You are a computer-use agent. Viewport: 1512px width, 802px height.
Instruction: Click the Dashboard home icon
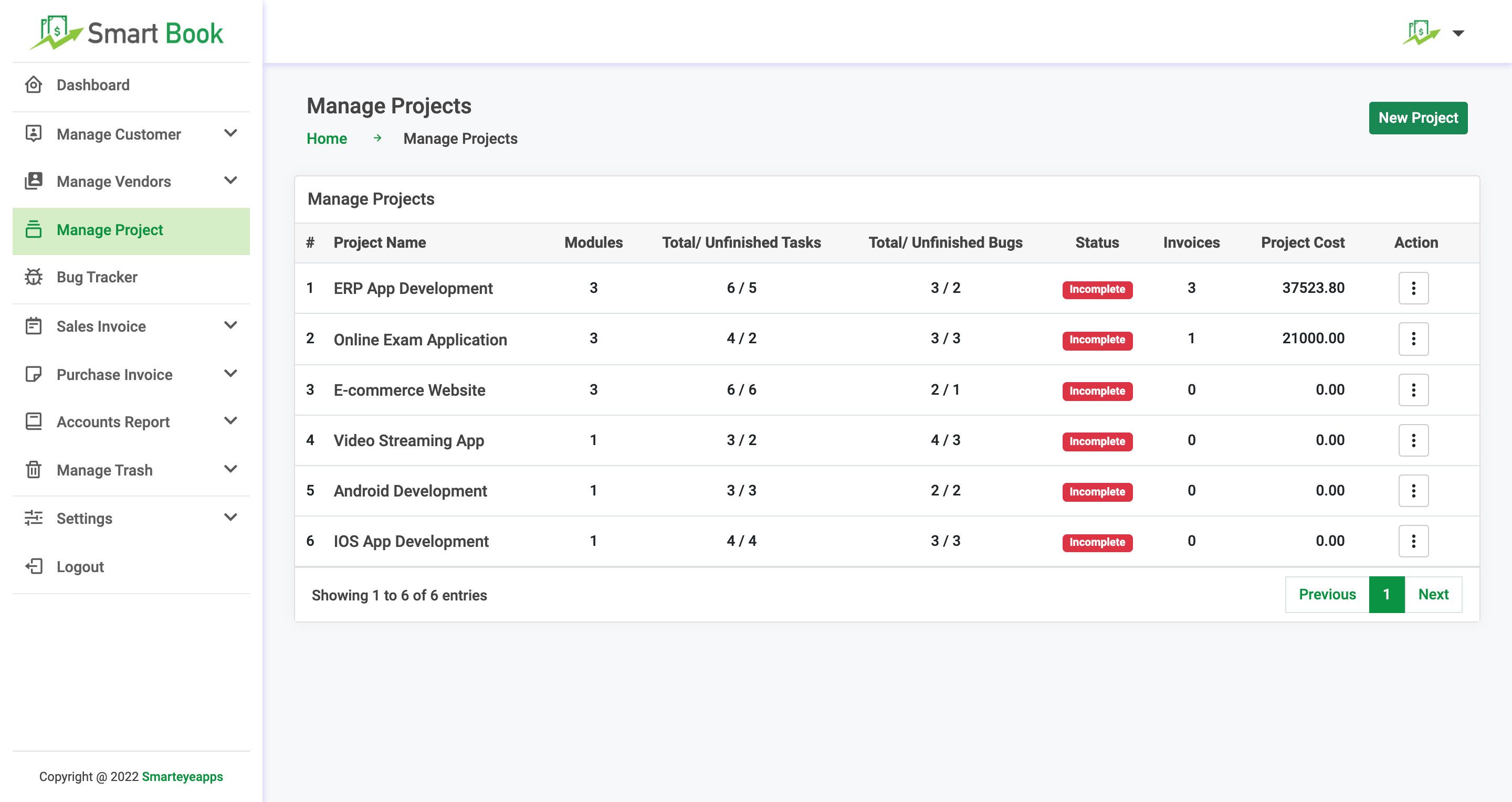34,85
